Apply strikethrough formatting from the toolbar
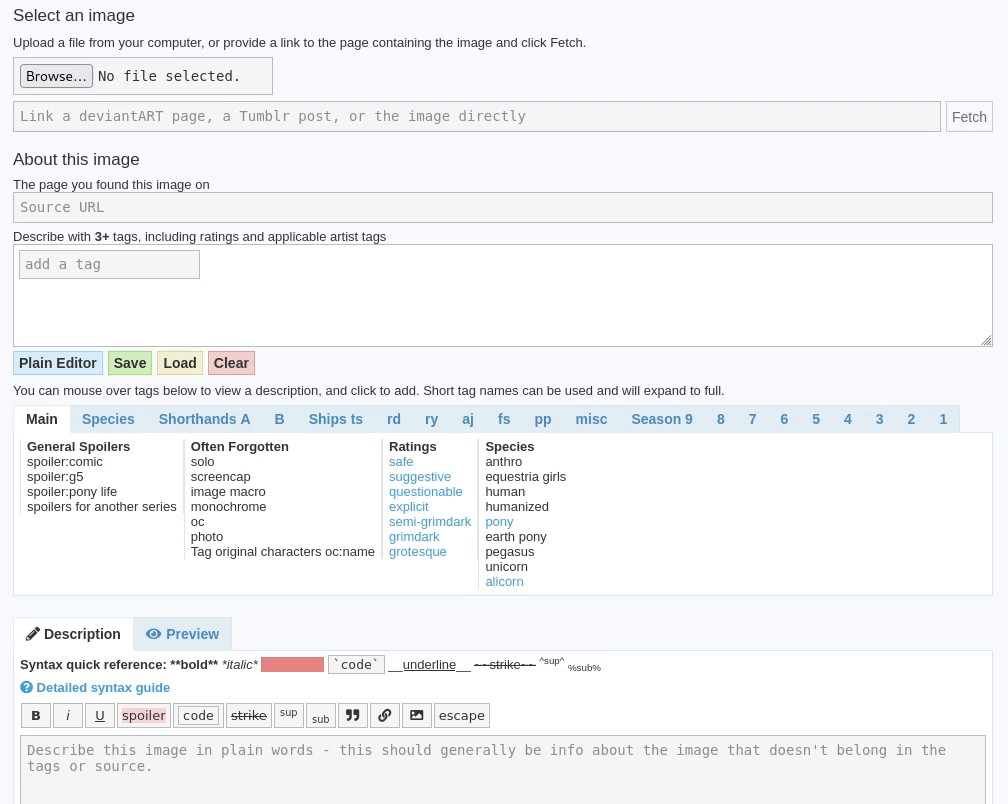This screenshot has width=1008, height=804. click(249, 715)
